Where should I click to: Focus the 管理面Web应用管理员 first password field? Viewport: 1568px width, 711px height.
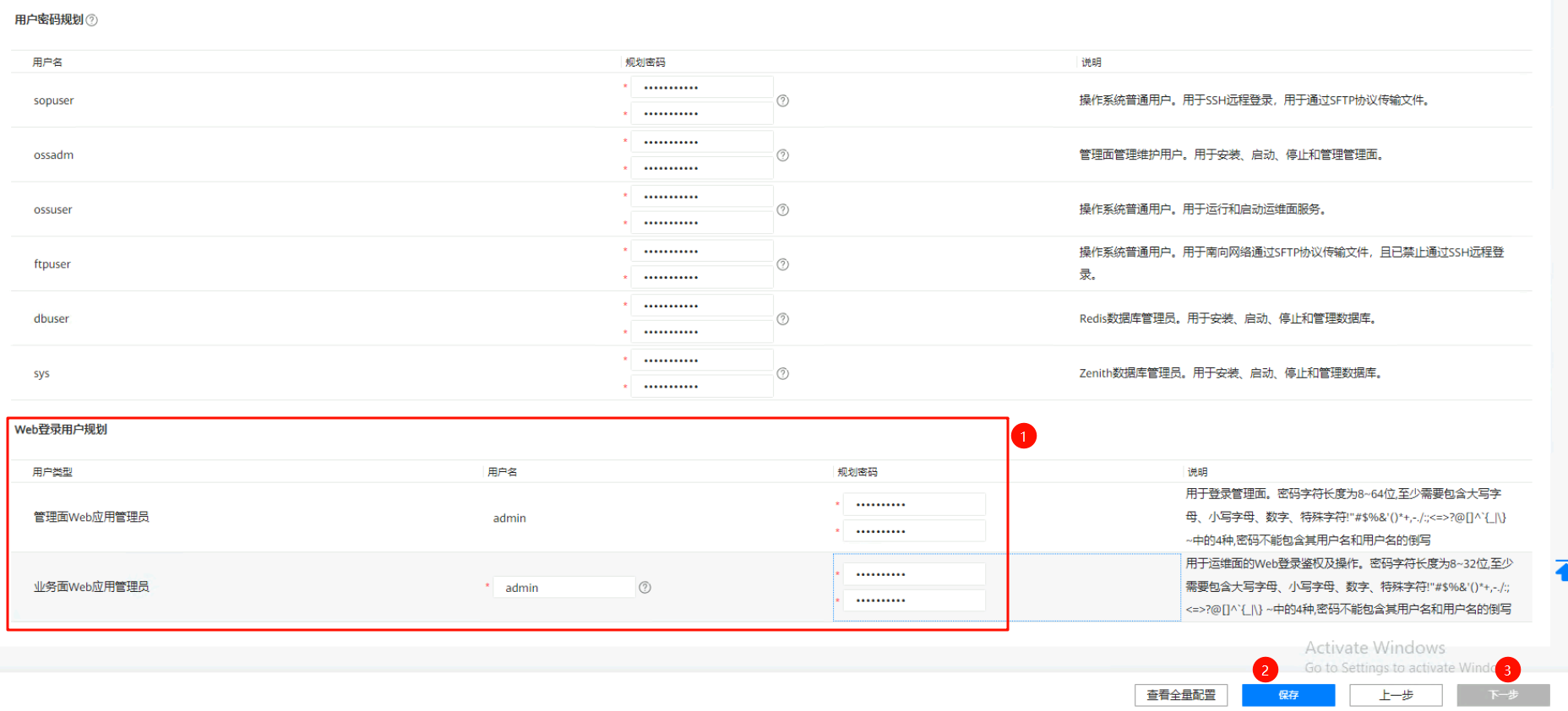pyautogui.click(x=914, y=505)
